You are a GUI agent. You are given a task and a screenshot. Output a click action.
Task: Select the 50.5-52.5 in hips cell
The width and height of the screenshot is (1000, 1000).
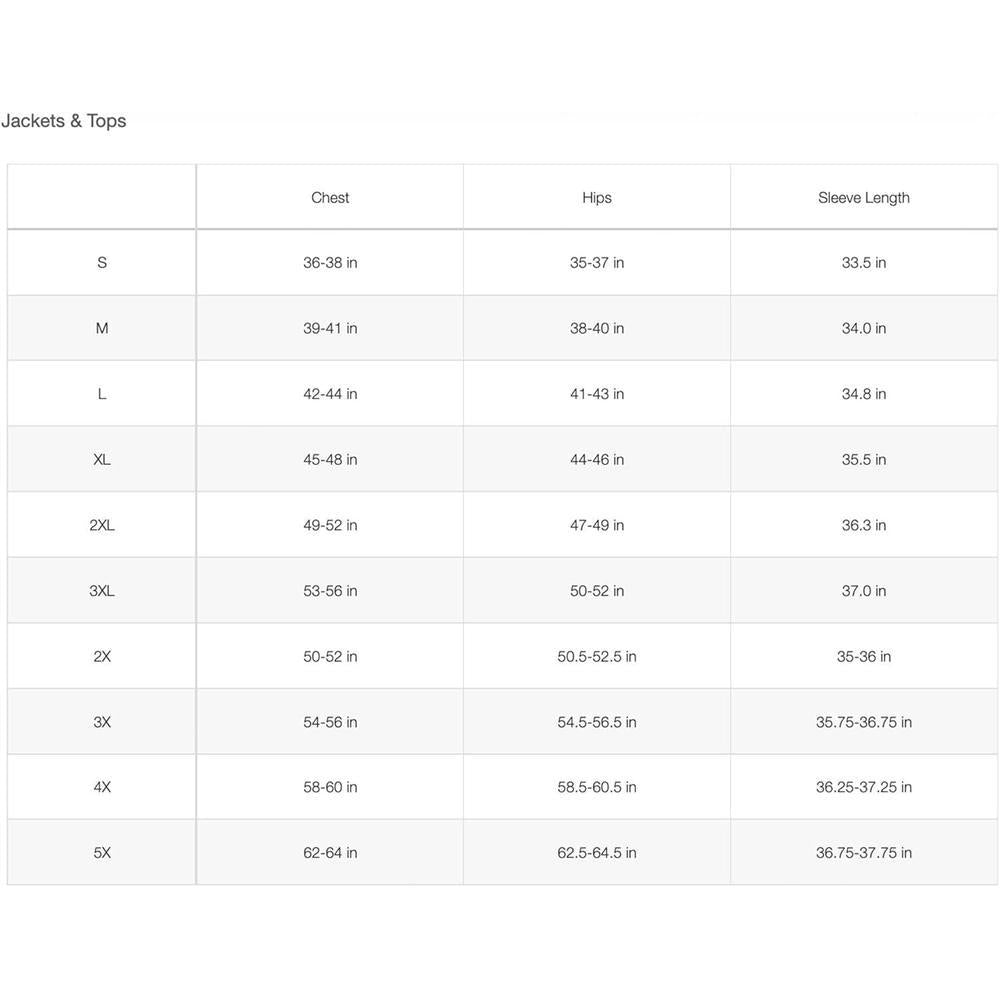597,657
